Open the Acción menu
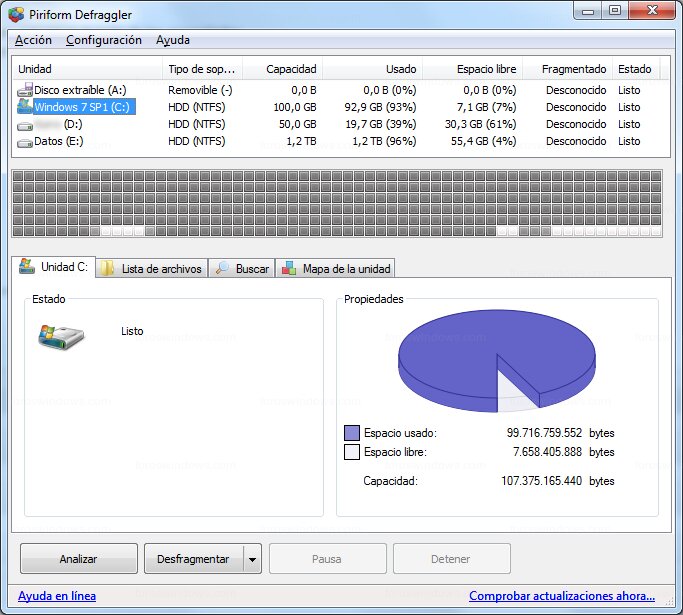This screenshot has width=683, height=615. (x=33, y=40)
